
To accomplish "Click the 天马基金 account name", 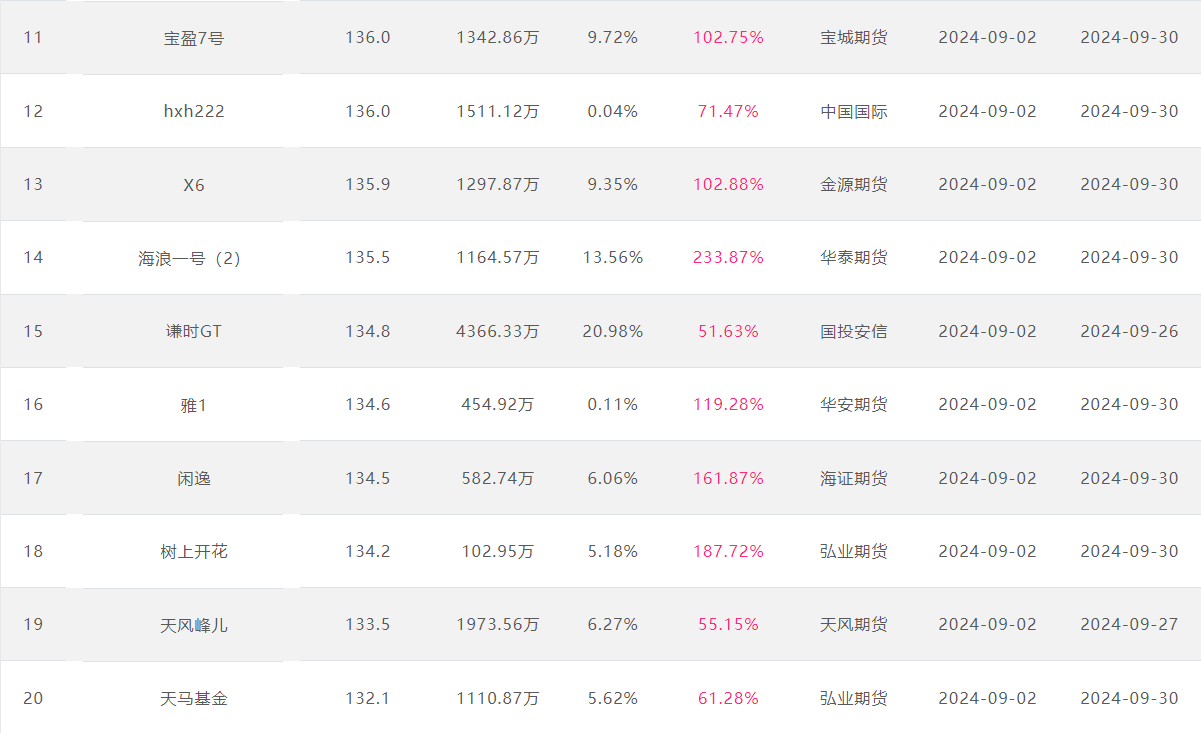I will 194,698.
